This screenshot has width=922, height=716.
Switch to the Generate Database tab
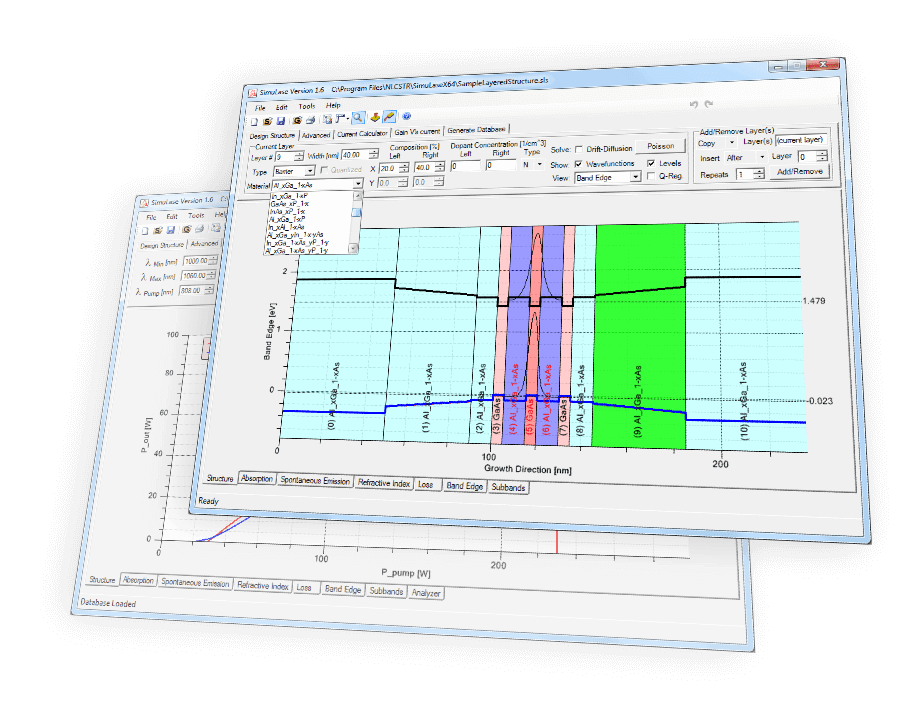(x=476, y=130)
